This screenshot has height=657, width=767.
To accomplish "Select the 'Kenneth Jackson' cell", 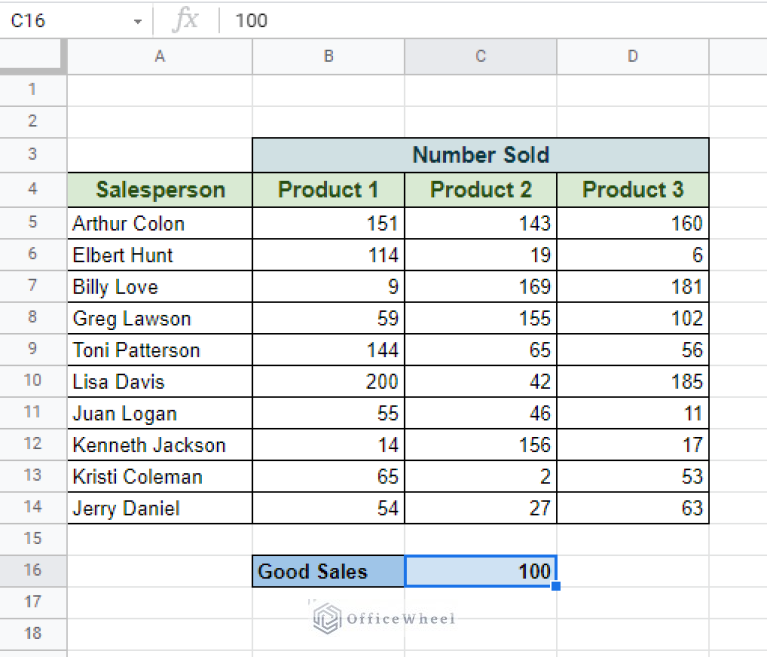I will 160,445.
